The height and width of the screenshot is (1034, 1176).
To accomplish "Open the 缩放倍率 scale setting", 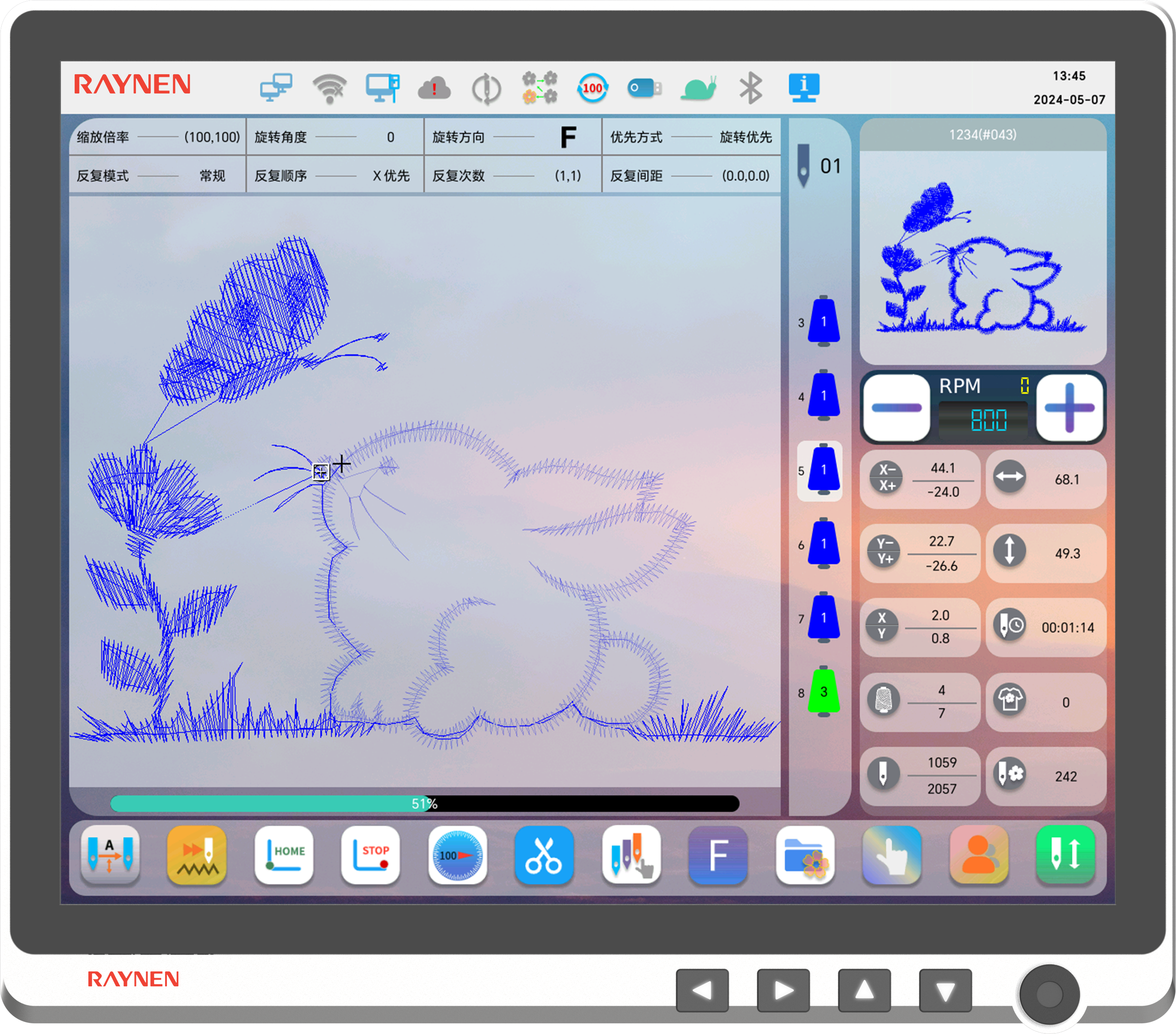I will [x=158, y=137].
